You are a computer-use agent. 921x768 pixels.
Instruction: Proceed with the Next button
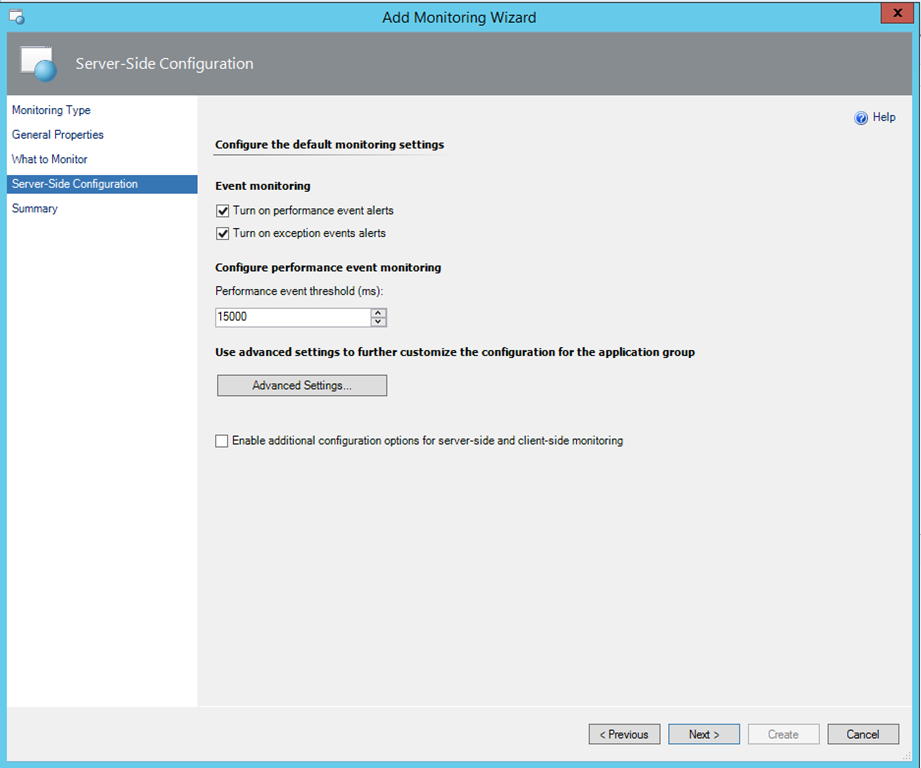pyautogui.click(x=704, y=734)
